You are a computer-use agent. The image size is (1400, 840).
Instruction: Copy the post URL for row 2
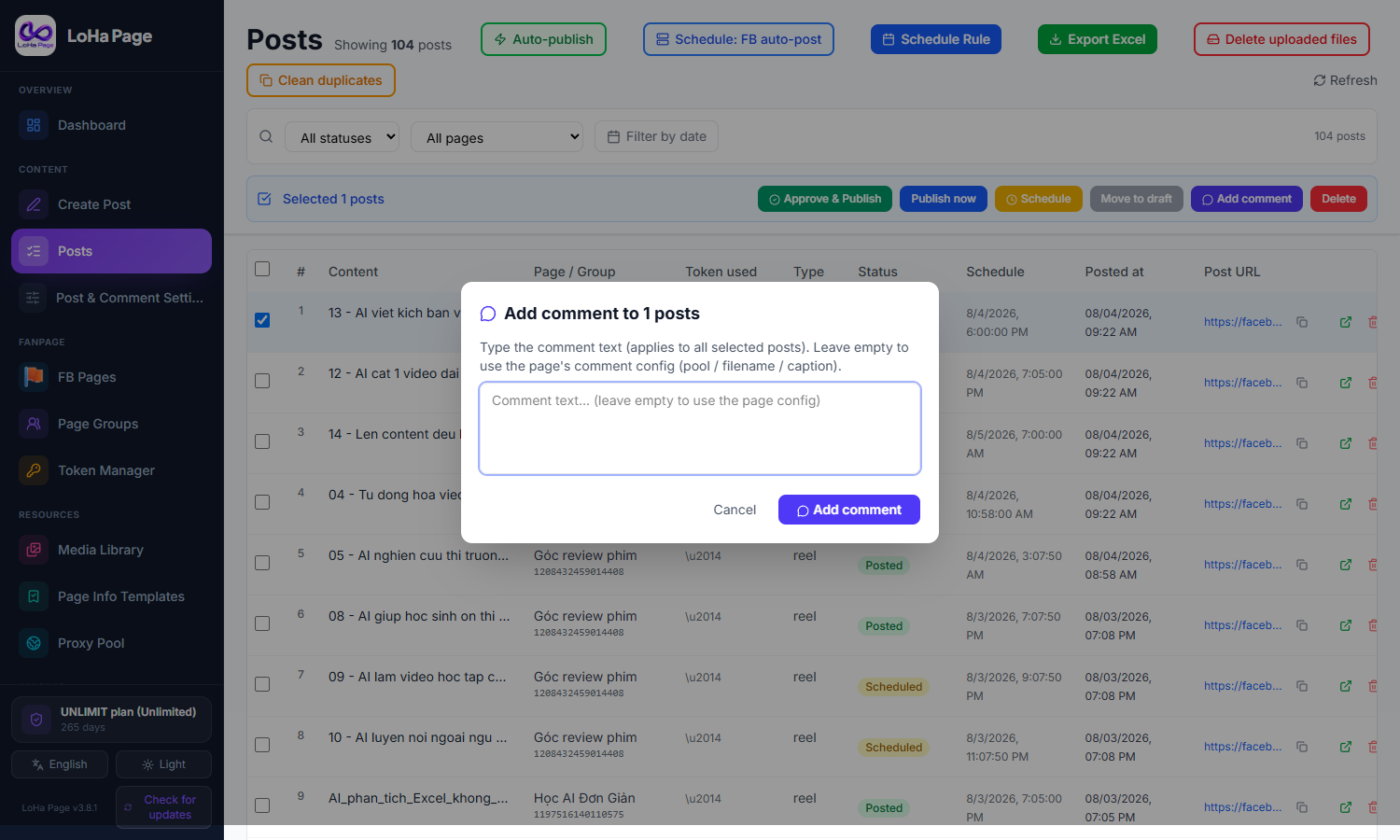(x=1302, y=383)
